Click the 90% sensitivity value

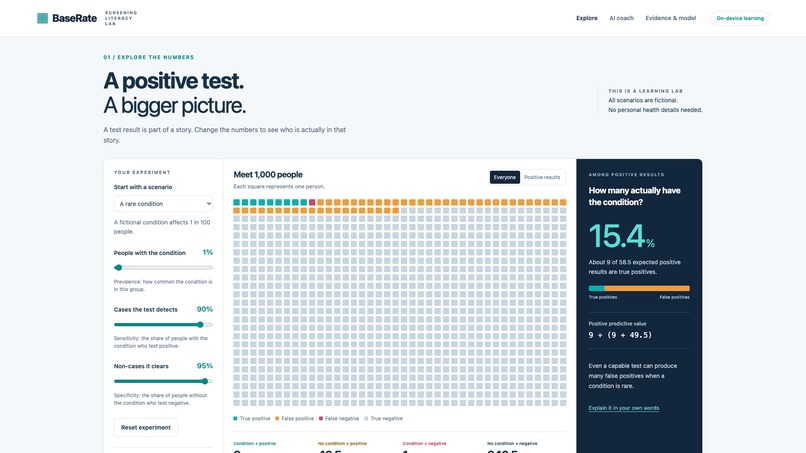coord(205,309)
